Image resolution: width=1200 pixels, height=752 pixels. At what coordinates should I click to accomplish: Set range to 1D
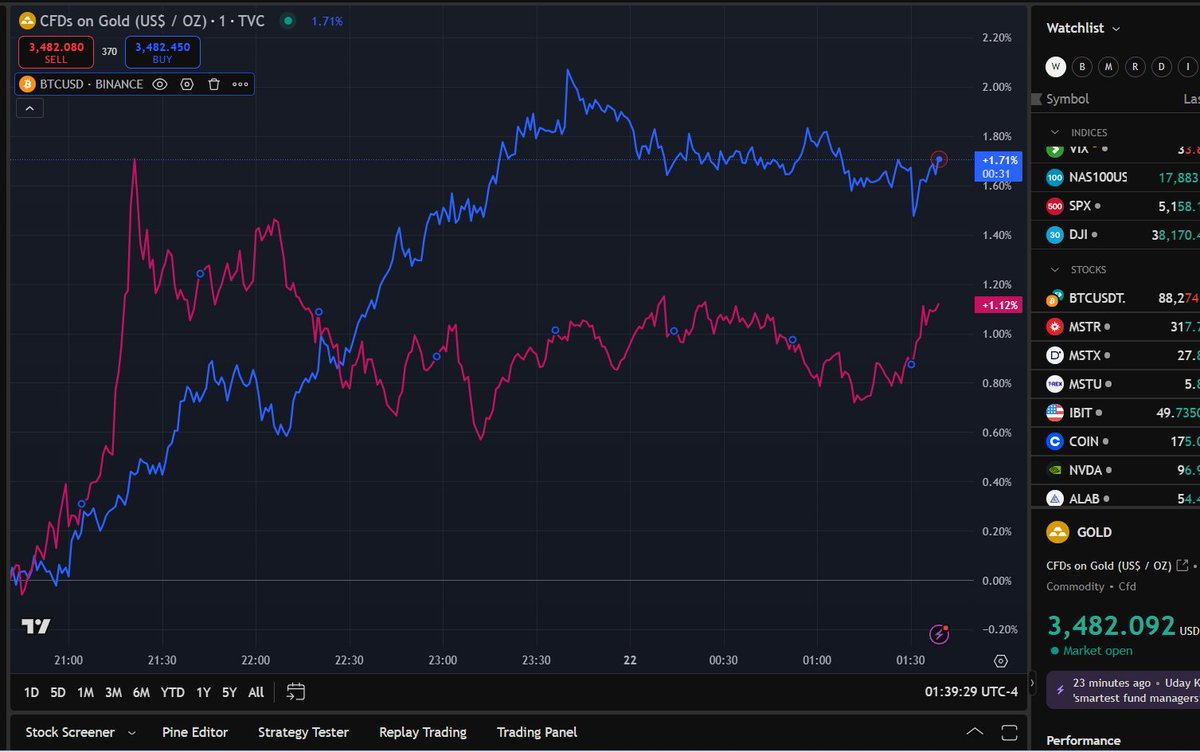coord(31,692)
